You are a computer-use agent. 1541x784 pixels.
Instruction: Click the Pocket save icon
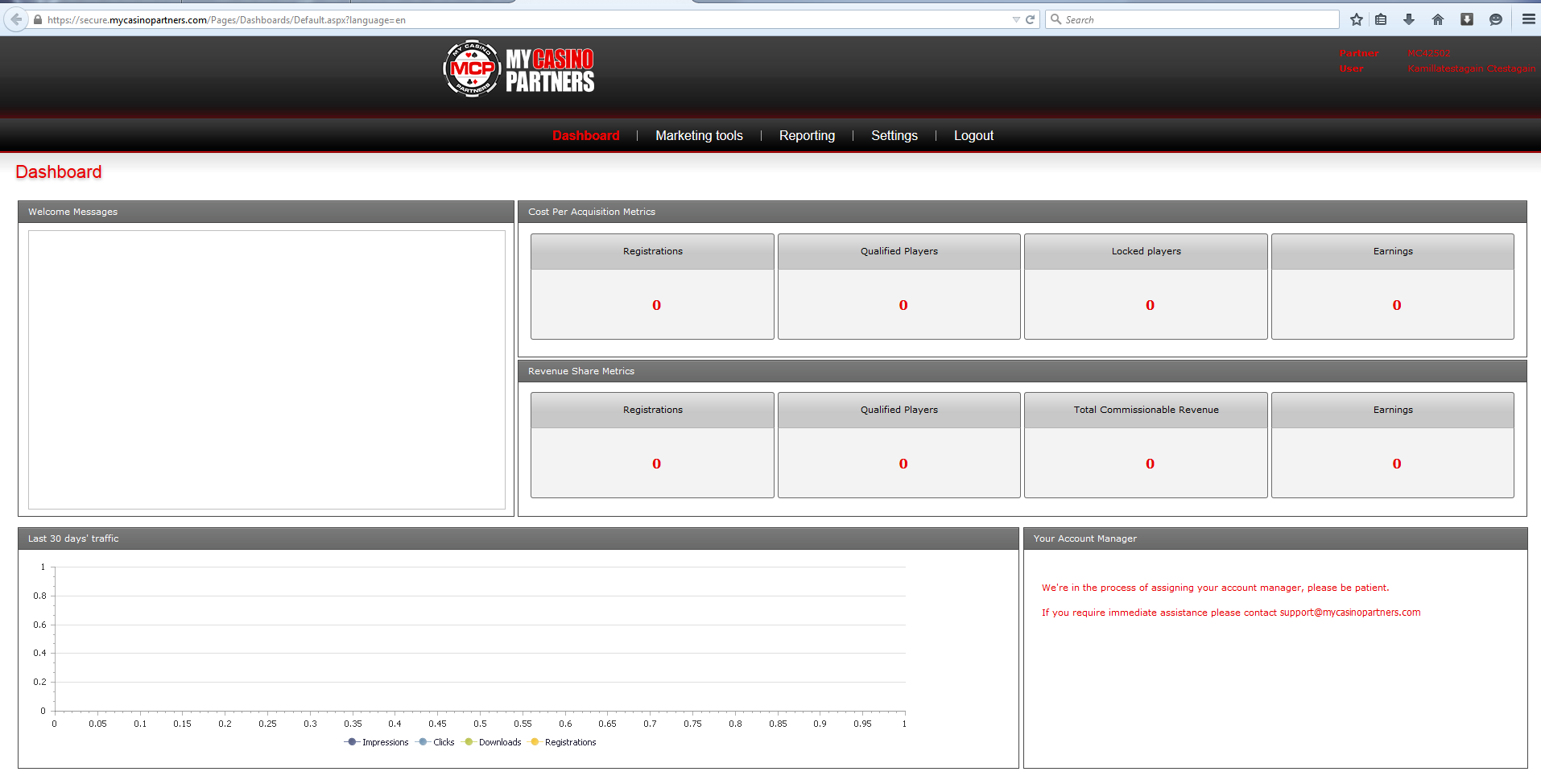[1467, 19]
